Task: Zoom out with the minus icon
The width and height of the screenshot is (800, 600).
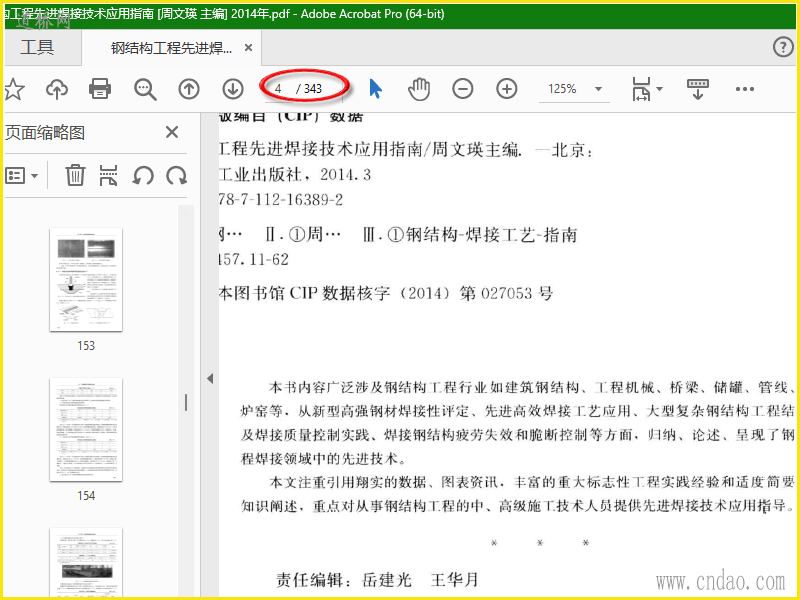Action: coord(463,89)
